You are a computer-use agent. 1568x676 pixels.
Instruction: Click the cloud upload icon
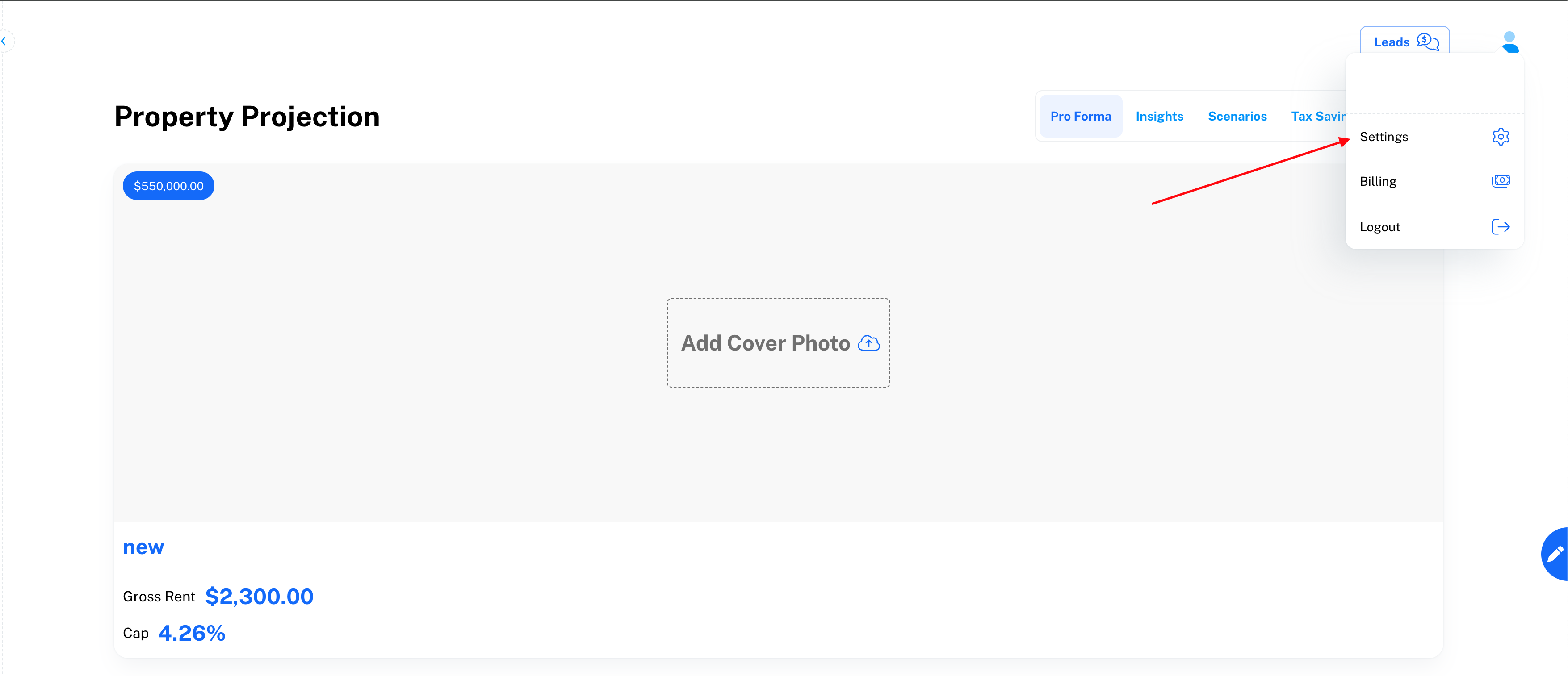click(868, 344)
